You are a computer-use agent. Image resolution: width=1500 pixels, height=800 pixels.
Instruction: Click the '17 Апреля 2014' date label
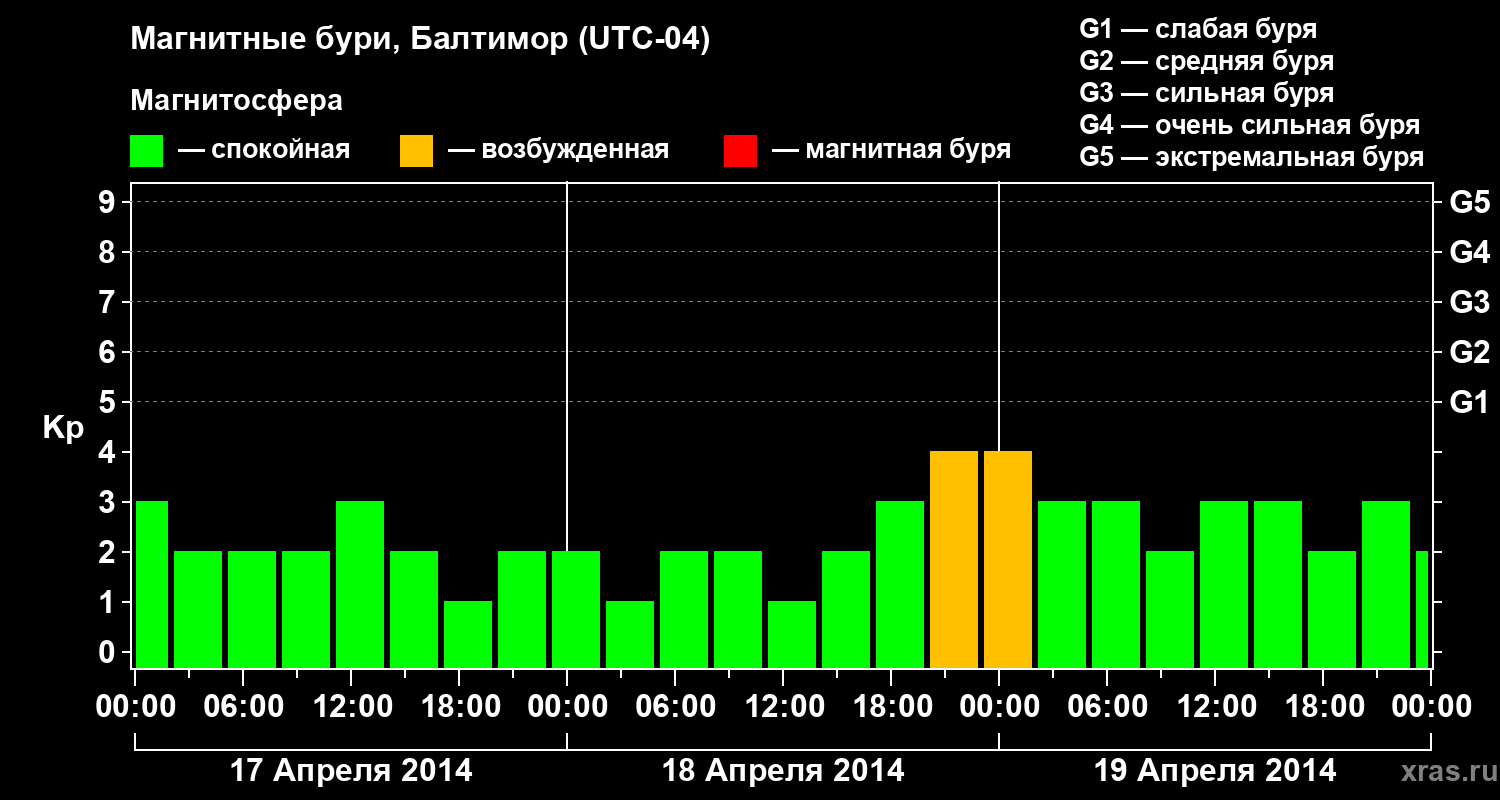[351, 771]
